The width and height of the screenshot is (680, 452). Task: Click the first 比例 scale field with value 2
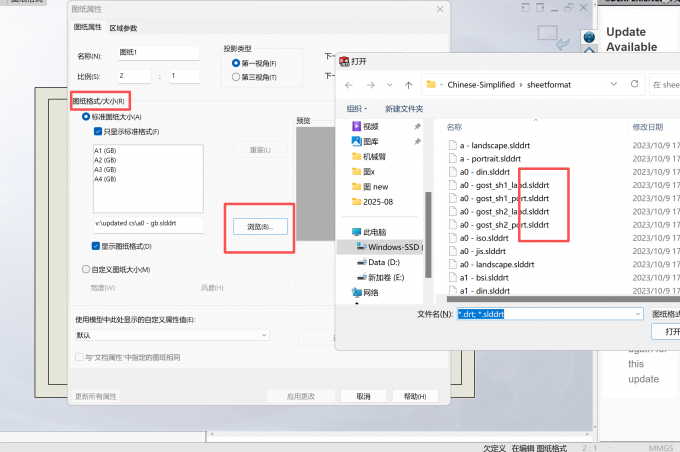click(x=134, y=76)
